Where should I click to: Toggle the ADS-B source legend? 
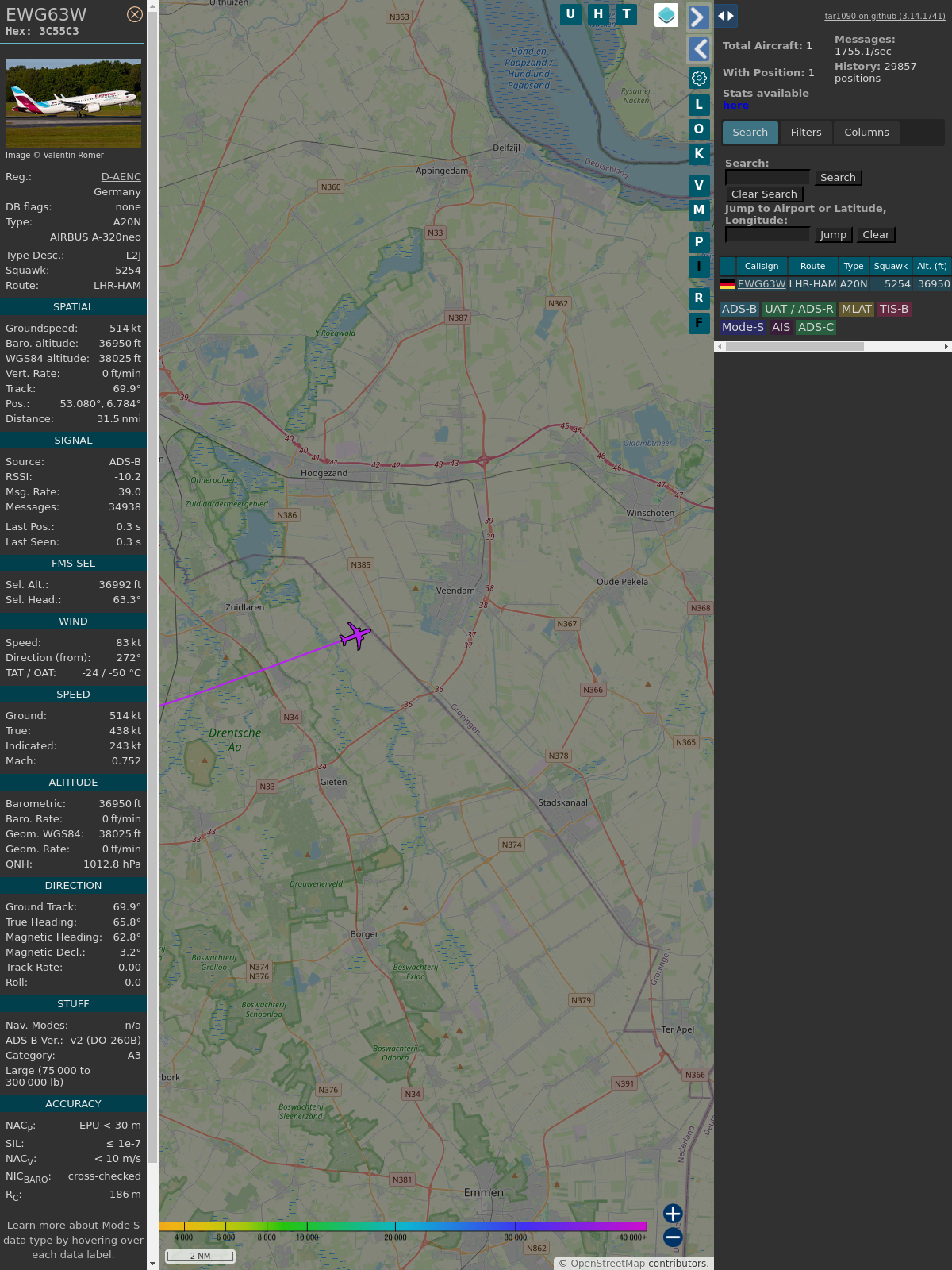point(739,310)
